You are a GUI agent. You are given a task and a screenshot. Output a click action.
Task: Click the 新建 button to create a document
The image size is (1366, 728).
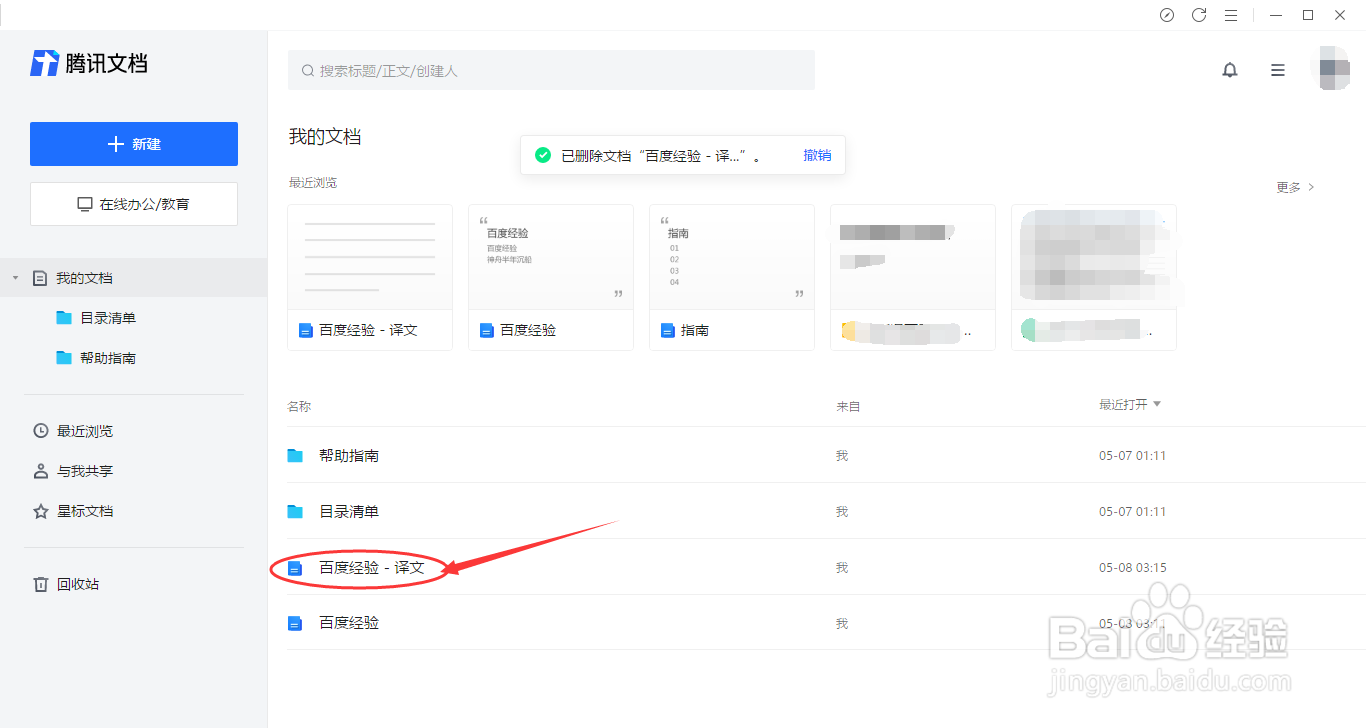click(133, 143)
